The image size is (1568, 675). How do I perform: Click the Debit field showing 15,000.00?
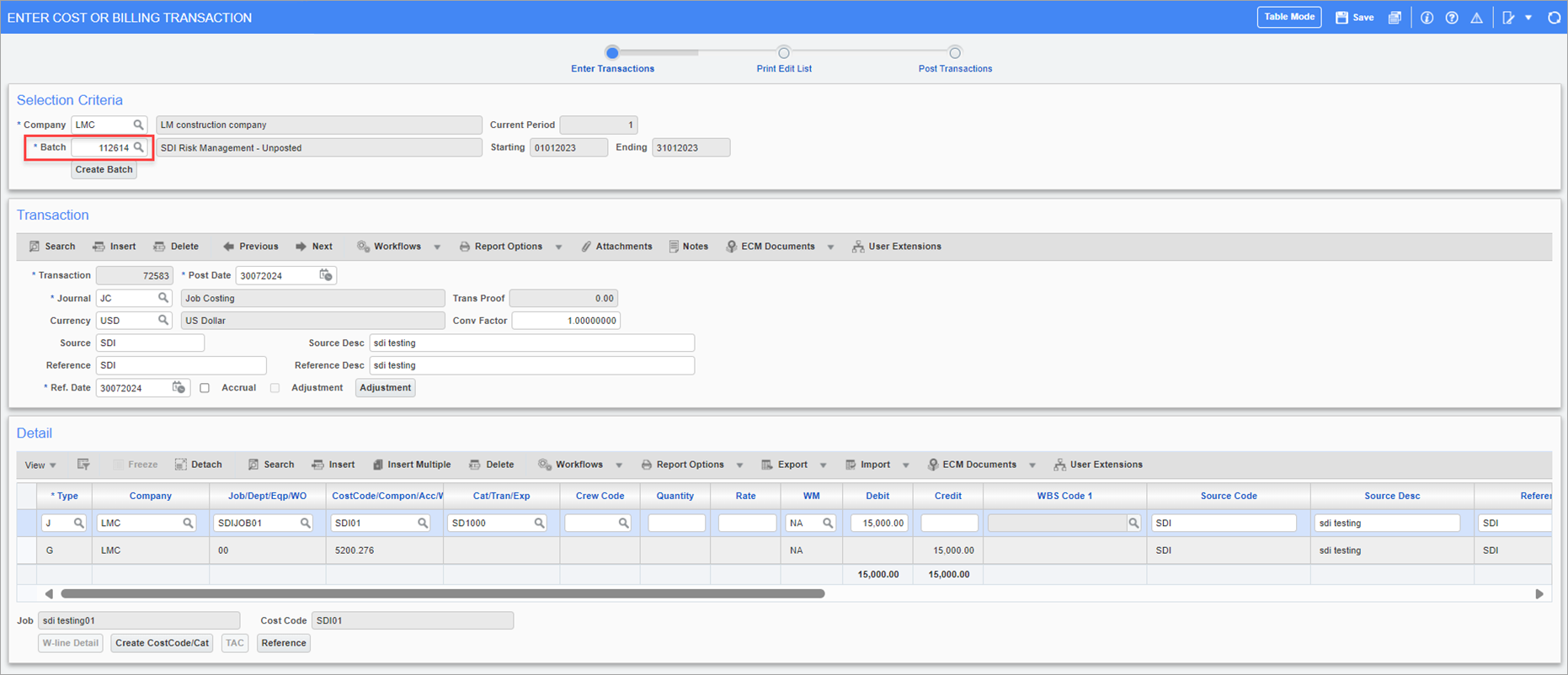(x=879, y=523)
